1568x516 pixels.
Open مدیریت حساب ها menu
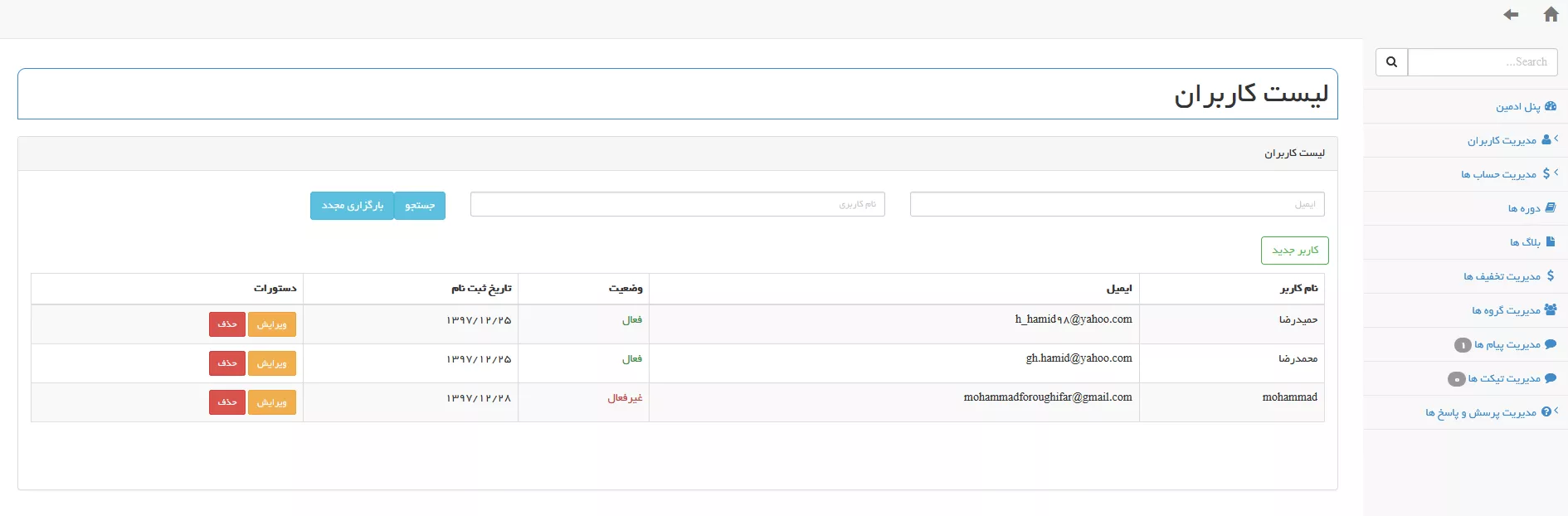(1498, 174)
